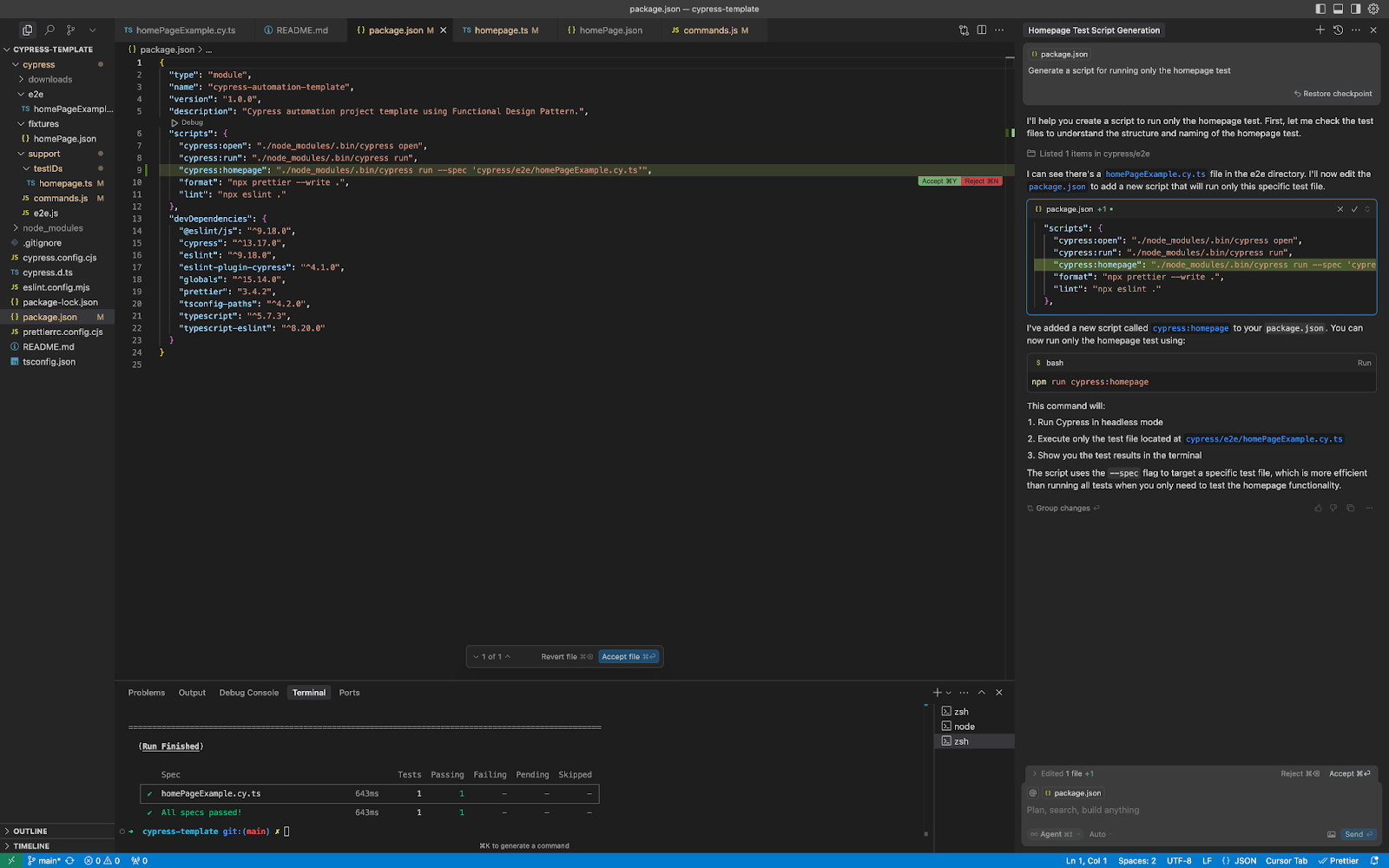Open chat panel more actions menu

click(x=1356, y=30)
